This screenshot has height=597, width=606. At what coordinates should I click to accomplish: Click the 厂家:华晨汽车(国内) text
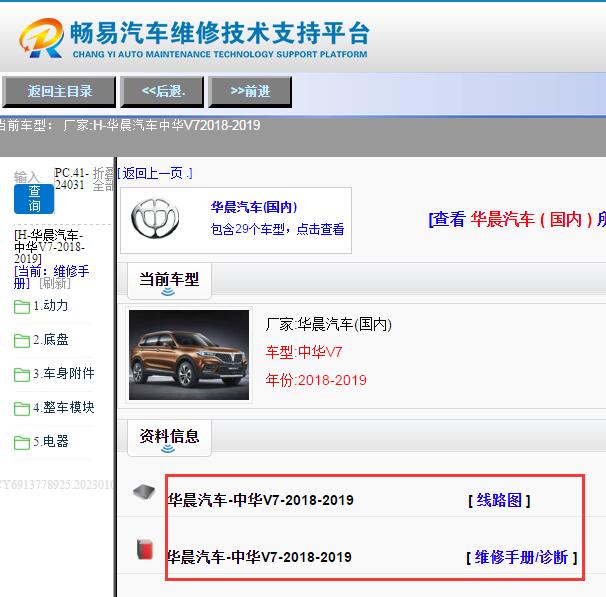(x=329, y=324)
